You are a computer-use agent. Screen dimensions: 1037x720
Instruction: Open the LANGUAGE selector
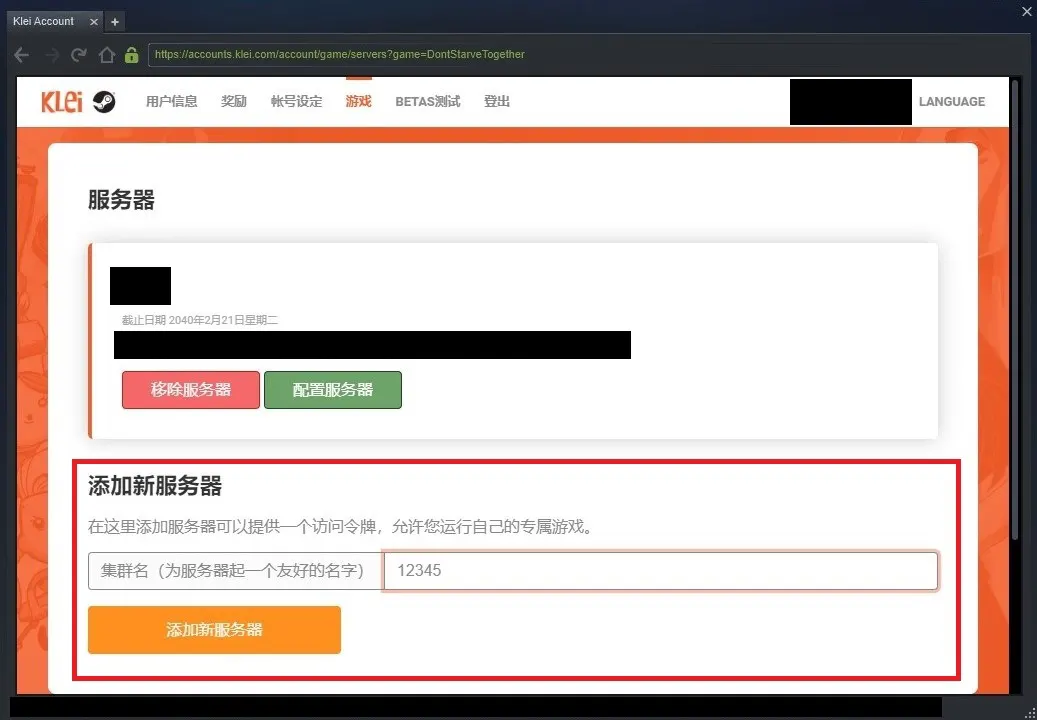pyautogui.click(x=951, y=101)
